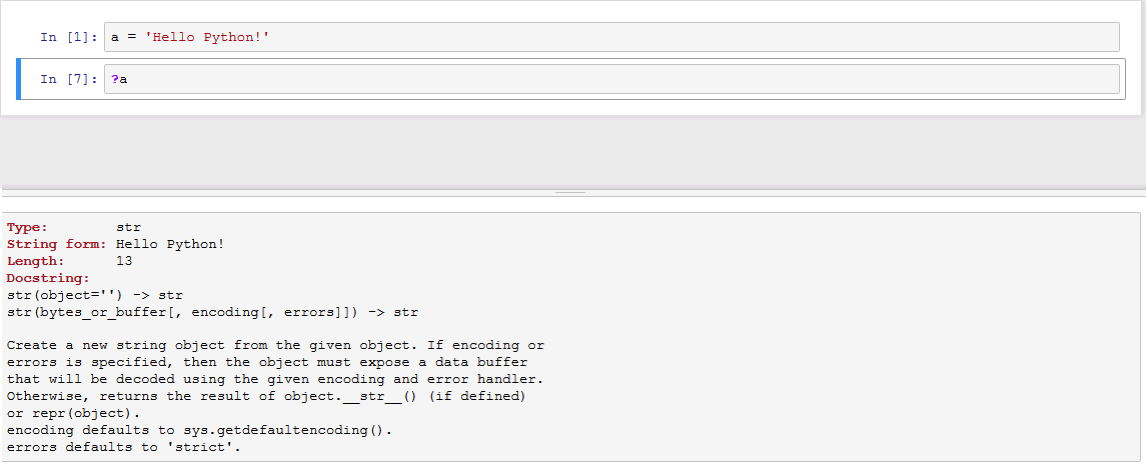This screenshot has height=468, width=1146.
Task: Click the str(bytes_or_buffer[, encoding[, errors]]) line
Action: click(x=212, y=312)
